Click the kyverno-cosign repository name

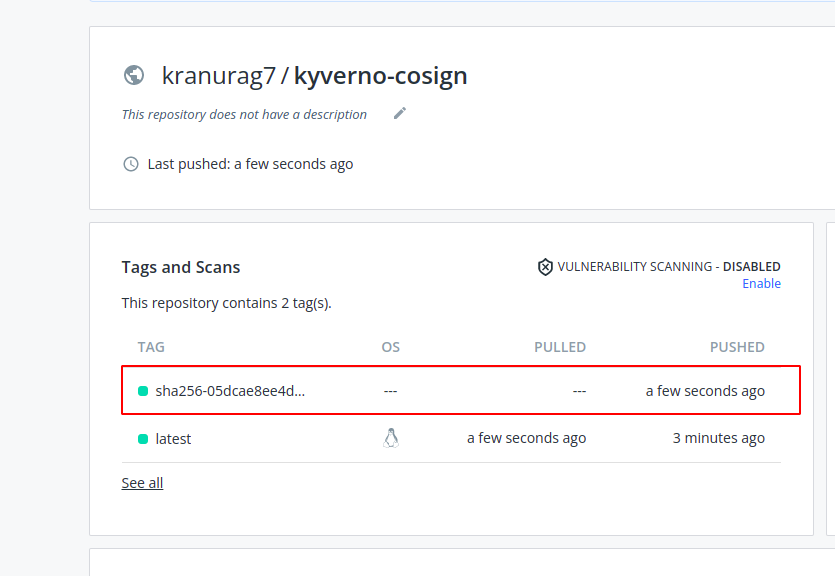(x=381, y=76)
